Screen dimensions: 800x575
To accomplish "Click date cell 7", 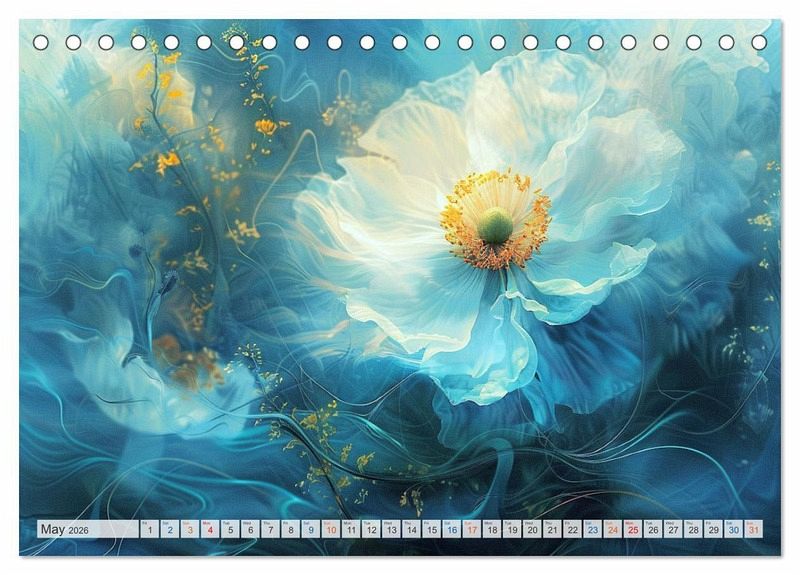I will click(270, 529).
